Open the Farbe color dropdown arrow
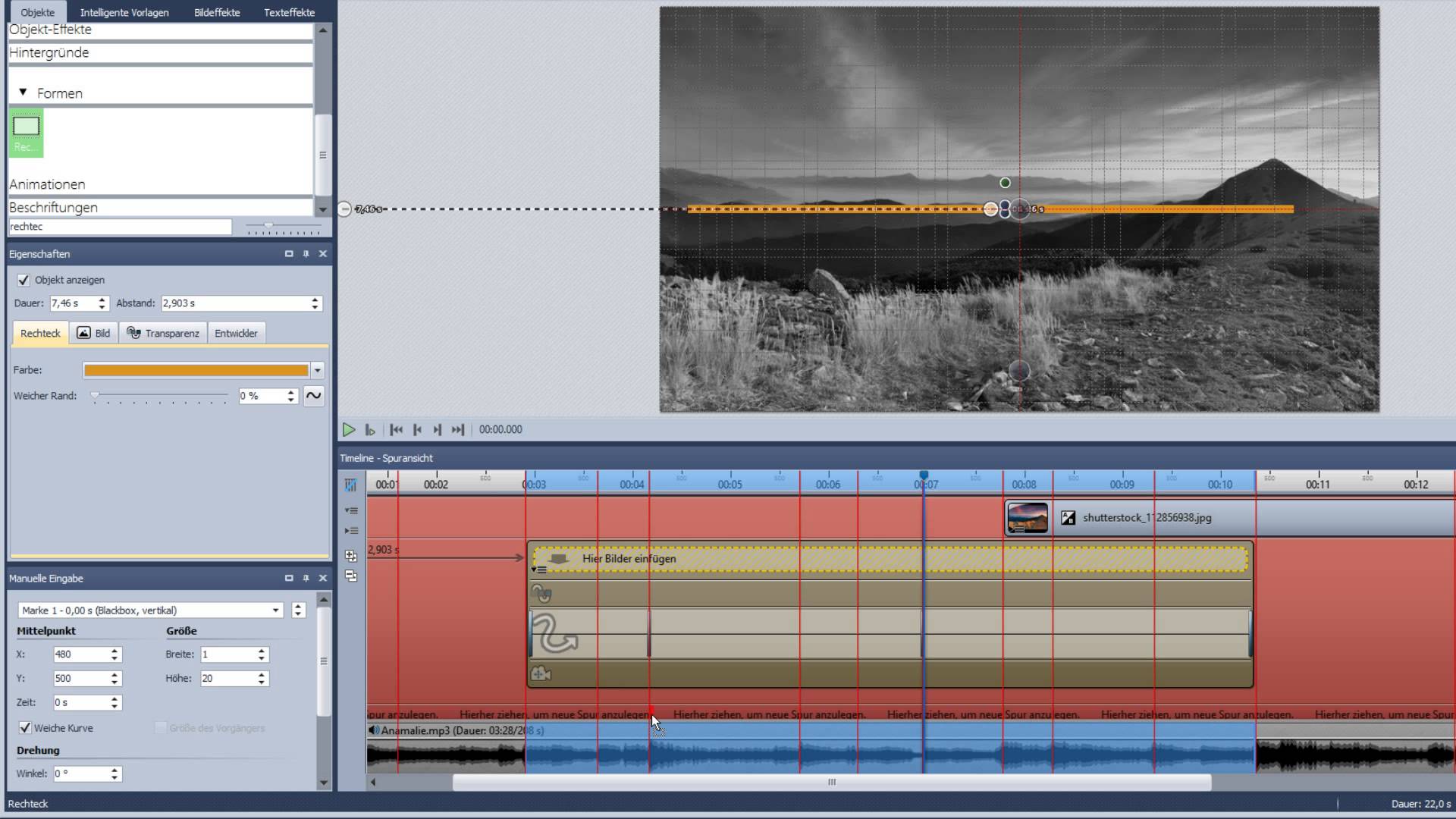The image size is (1456, 819). (318, 370)
